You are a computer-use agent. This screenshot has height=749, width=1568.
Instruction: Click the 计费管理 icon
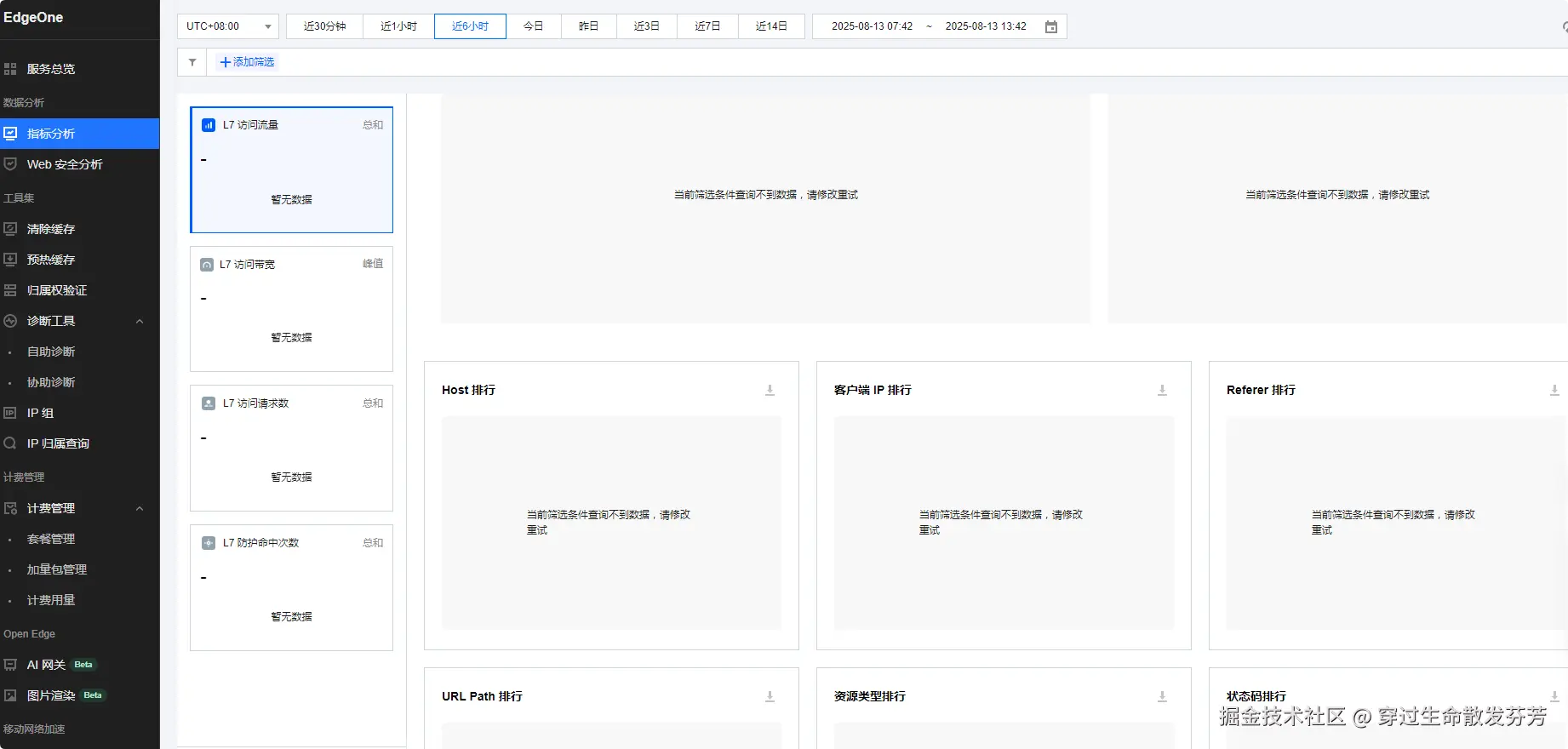(x=10, y=508)
